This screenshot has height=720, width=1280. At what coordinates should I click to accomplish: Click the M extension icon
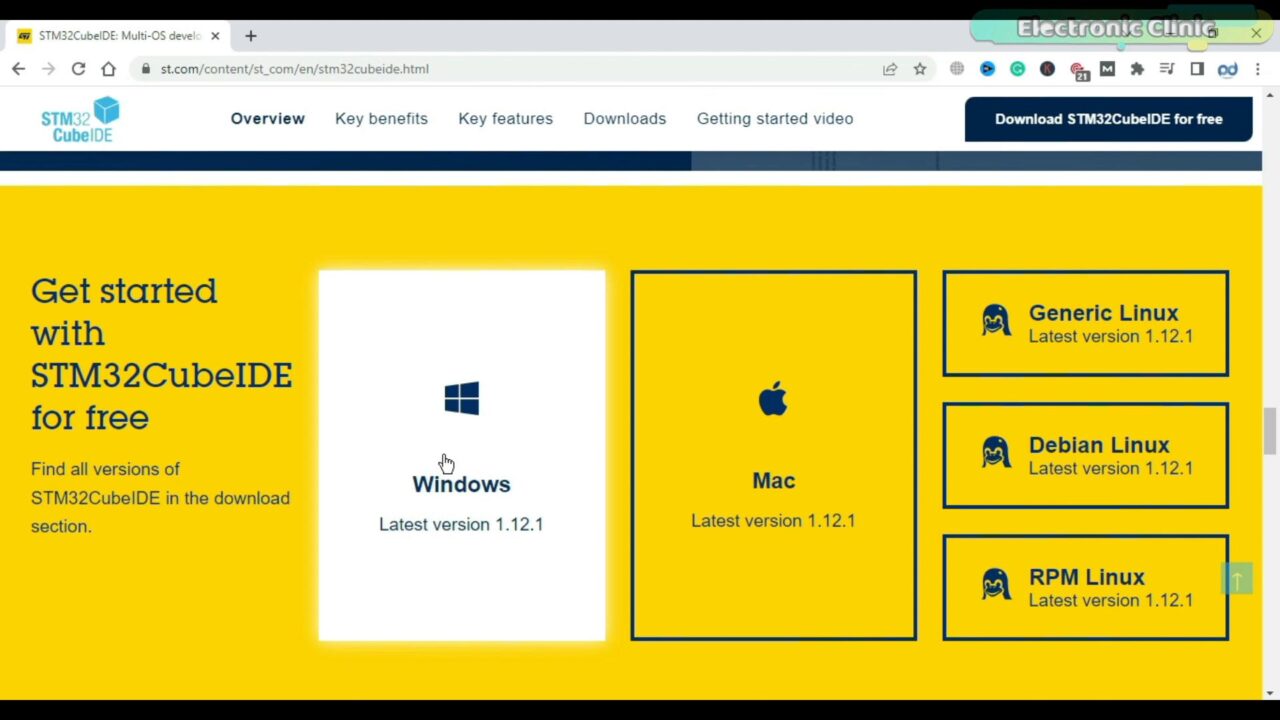1107,69
